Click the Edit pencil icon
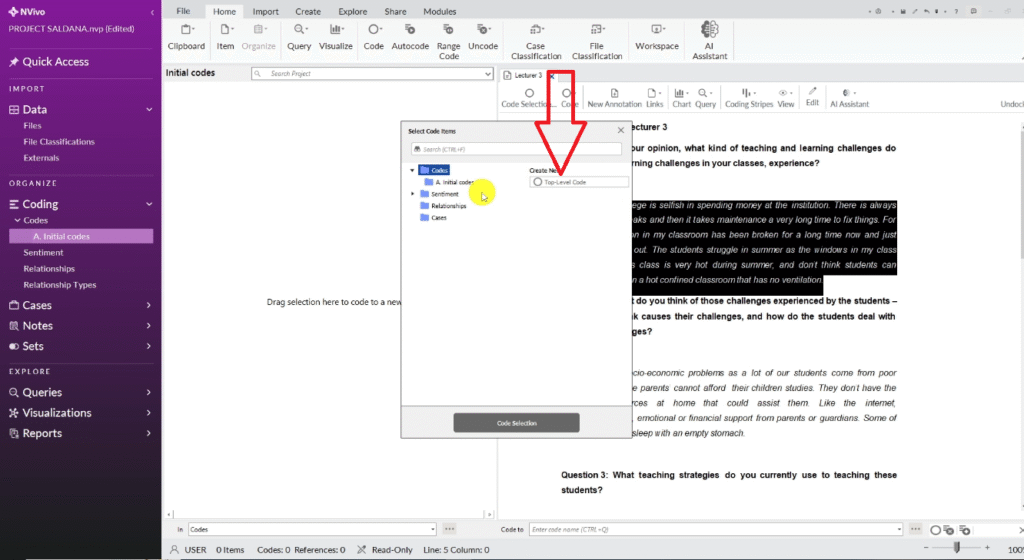This screenshot has width=1024, height=560. (x=813, y=97)
